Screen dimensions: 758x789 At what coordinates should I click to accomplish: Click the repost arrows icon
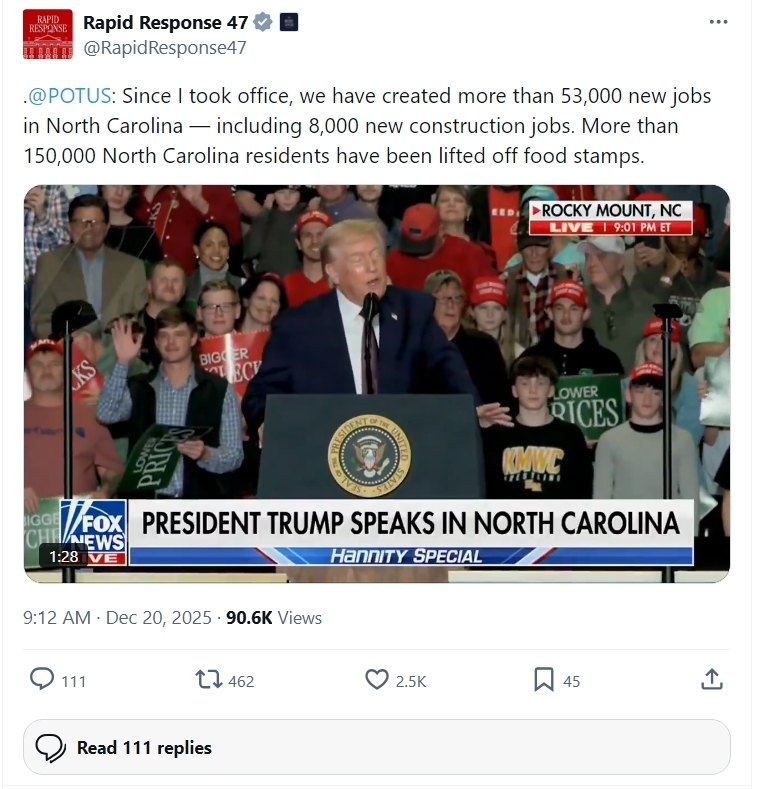click(x=209, y=679)
